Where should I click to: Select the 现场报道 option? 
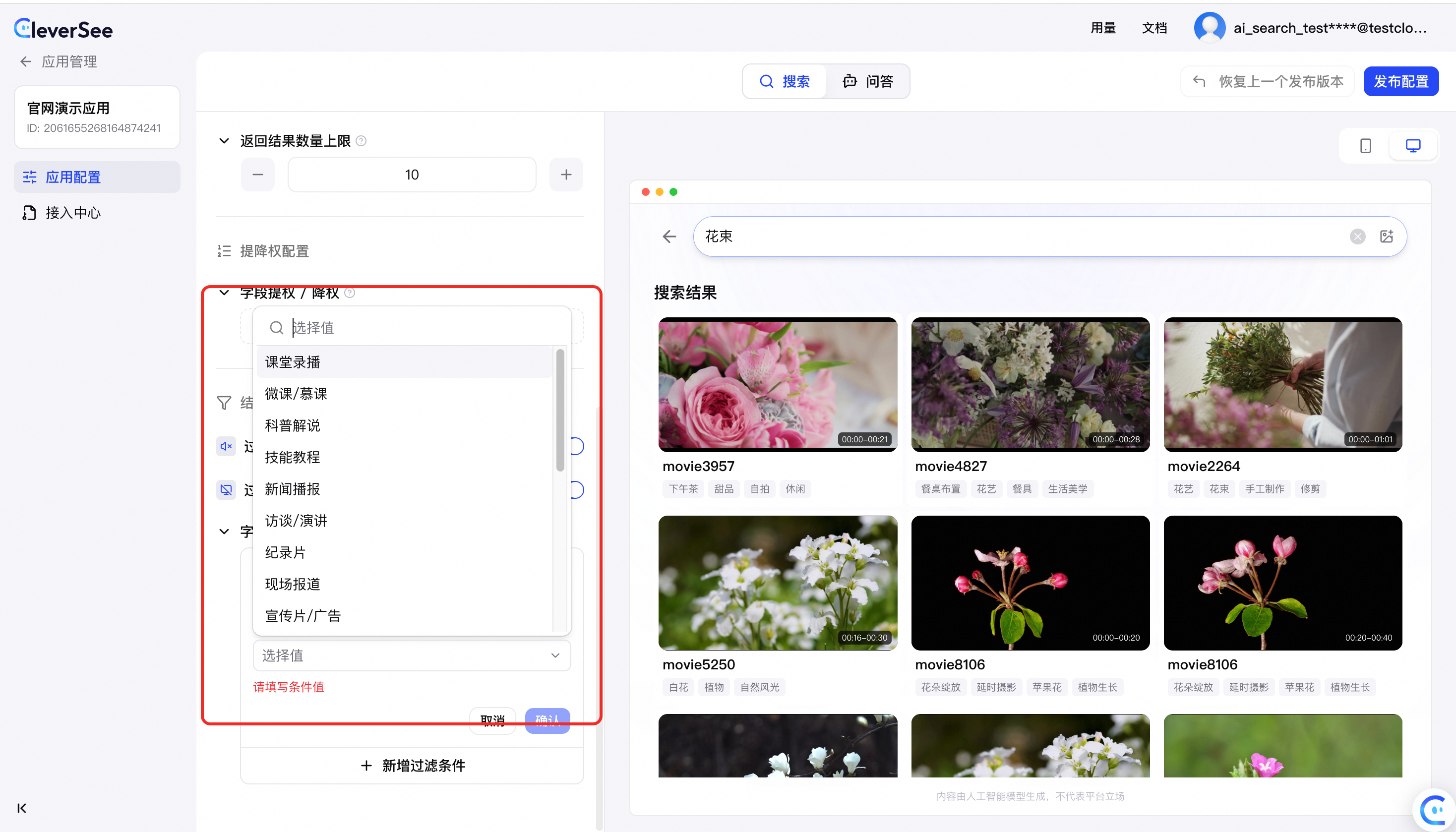click(x=405, y=584)
